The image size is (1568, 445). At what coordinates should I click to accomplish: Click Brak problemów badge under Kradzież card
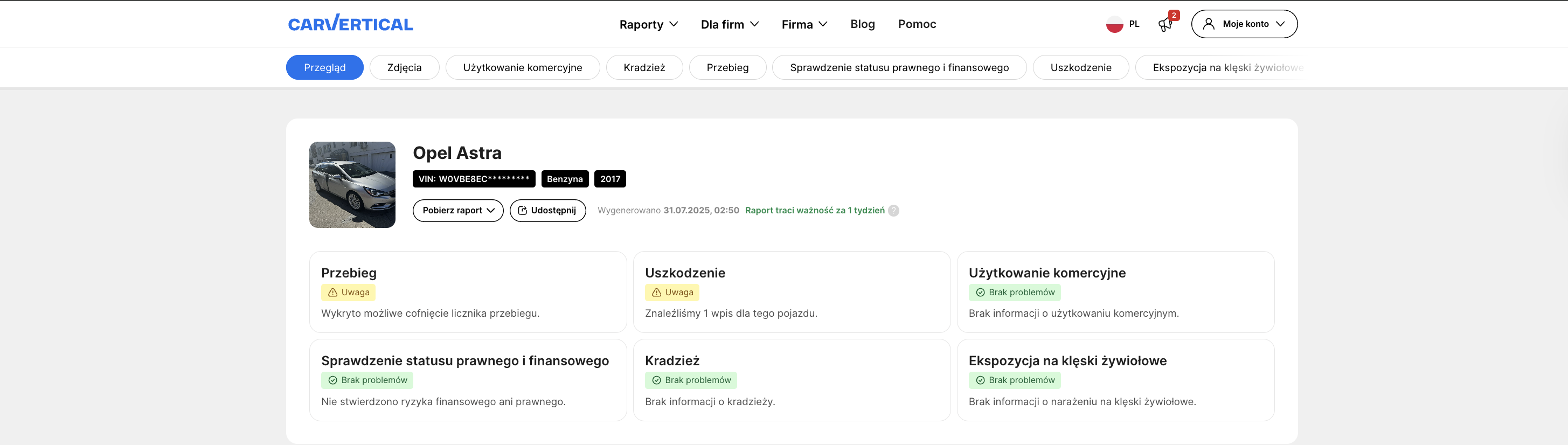[x=691, y=380]
